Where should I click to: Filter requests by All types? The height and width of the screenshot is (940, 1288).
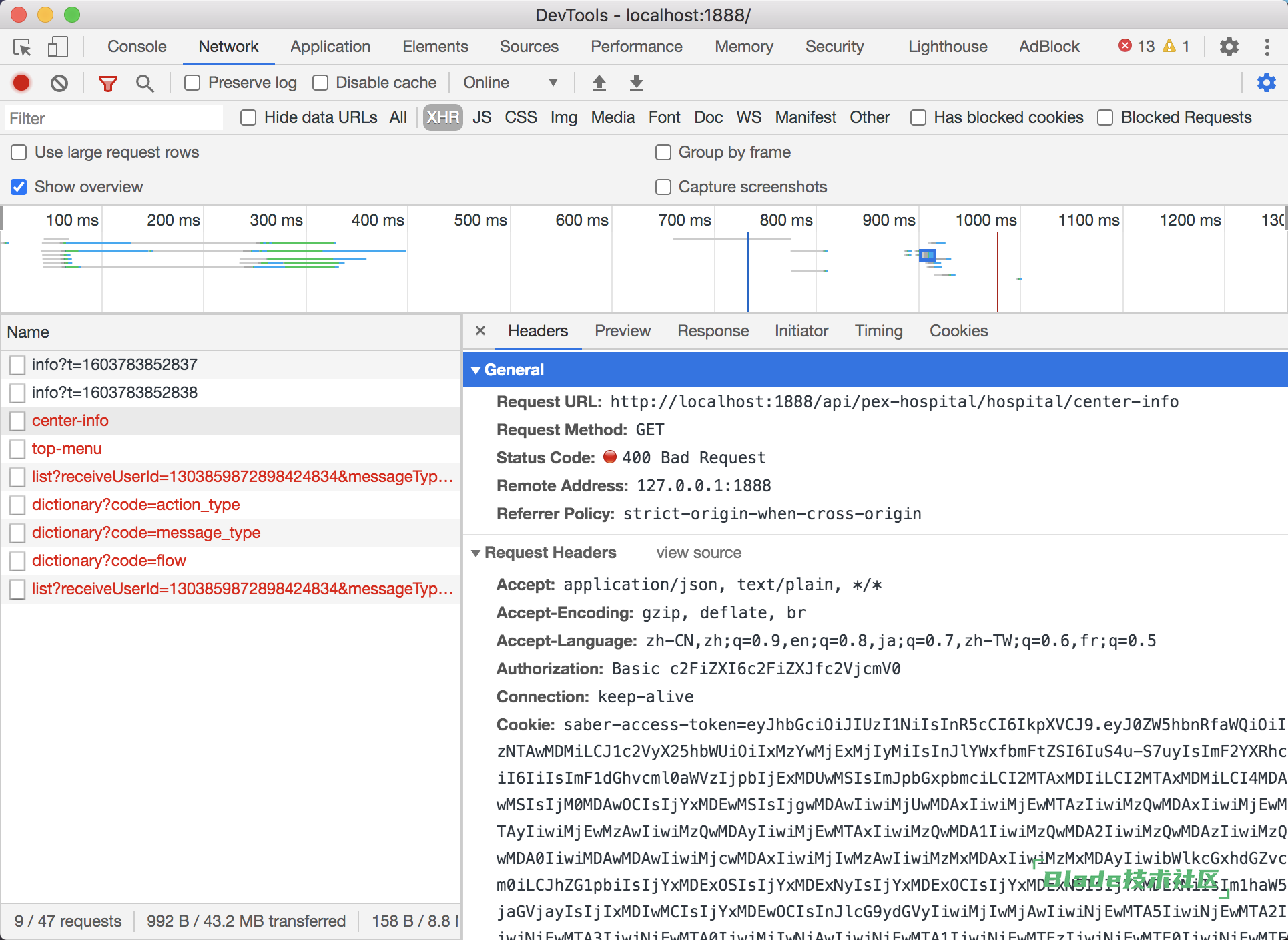(x=398, y=117)
